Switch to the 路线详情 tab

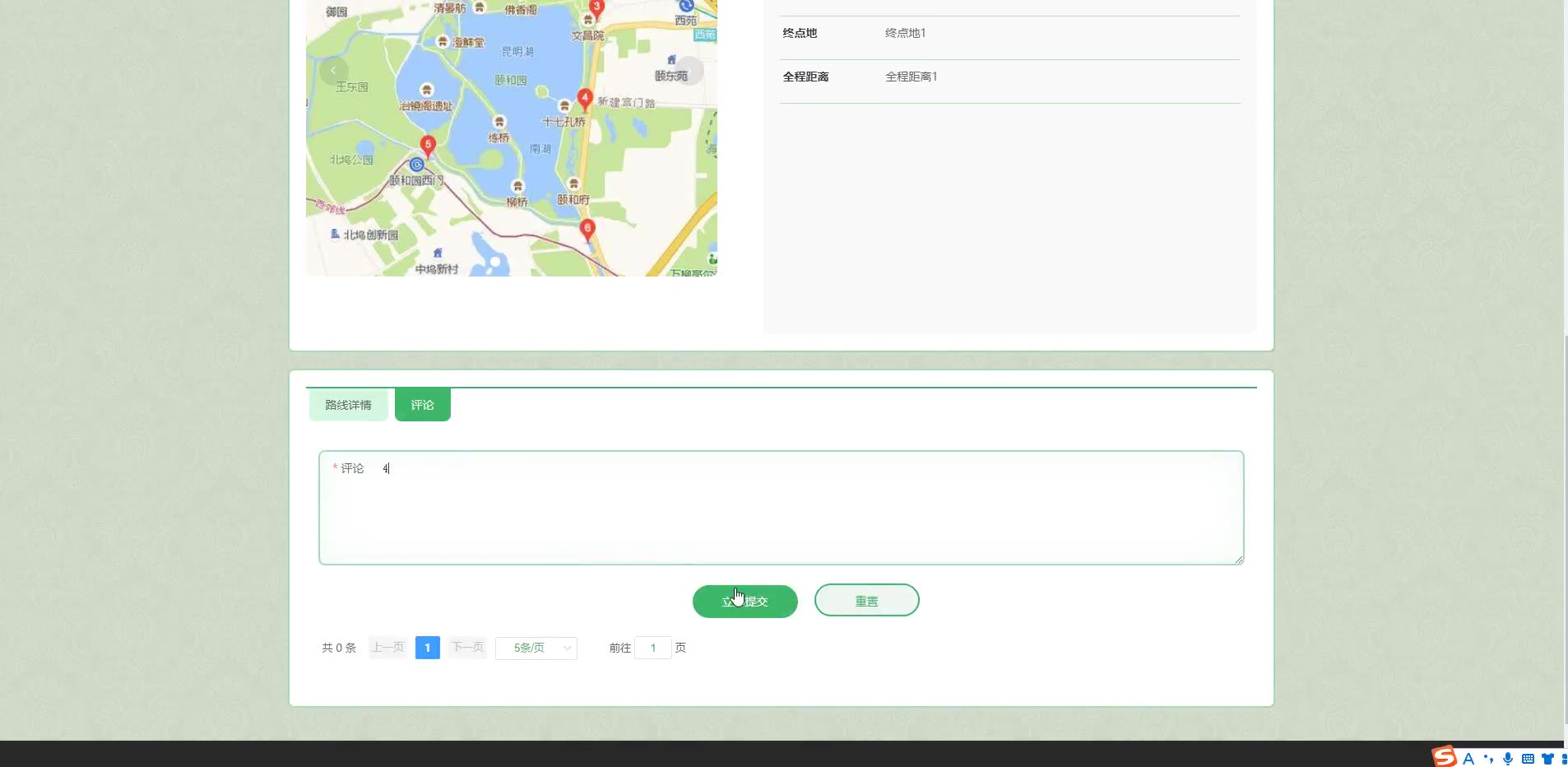tap(348, 405)
